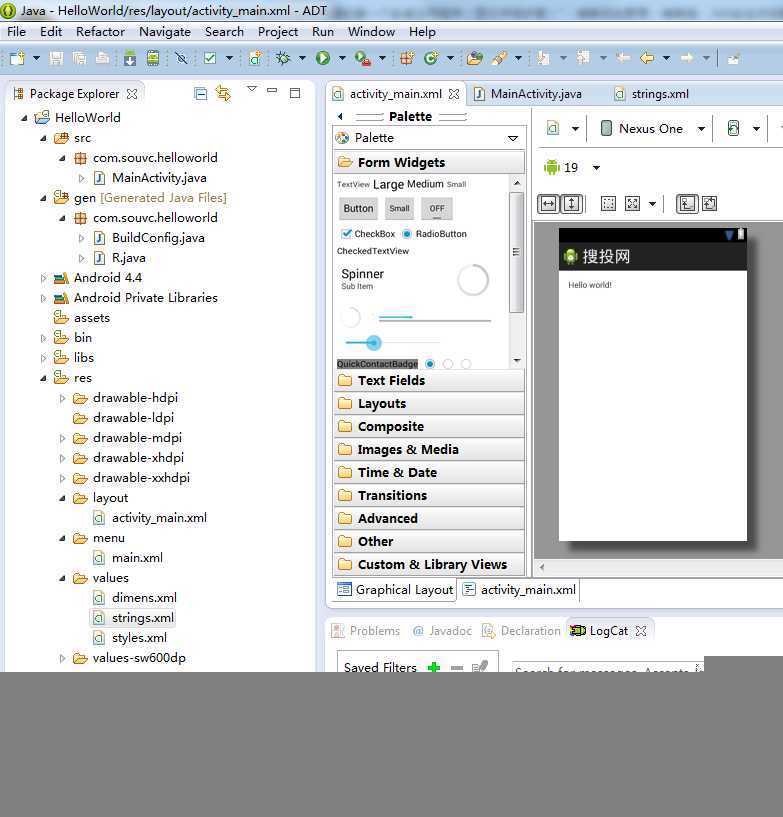Switch to MainActivity.java editor tab

[x=528, y=94]
